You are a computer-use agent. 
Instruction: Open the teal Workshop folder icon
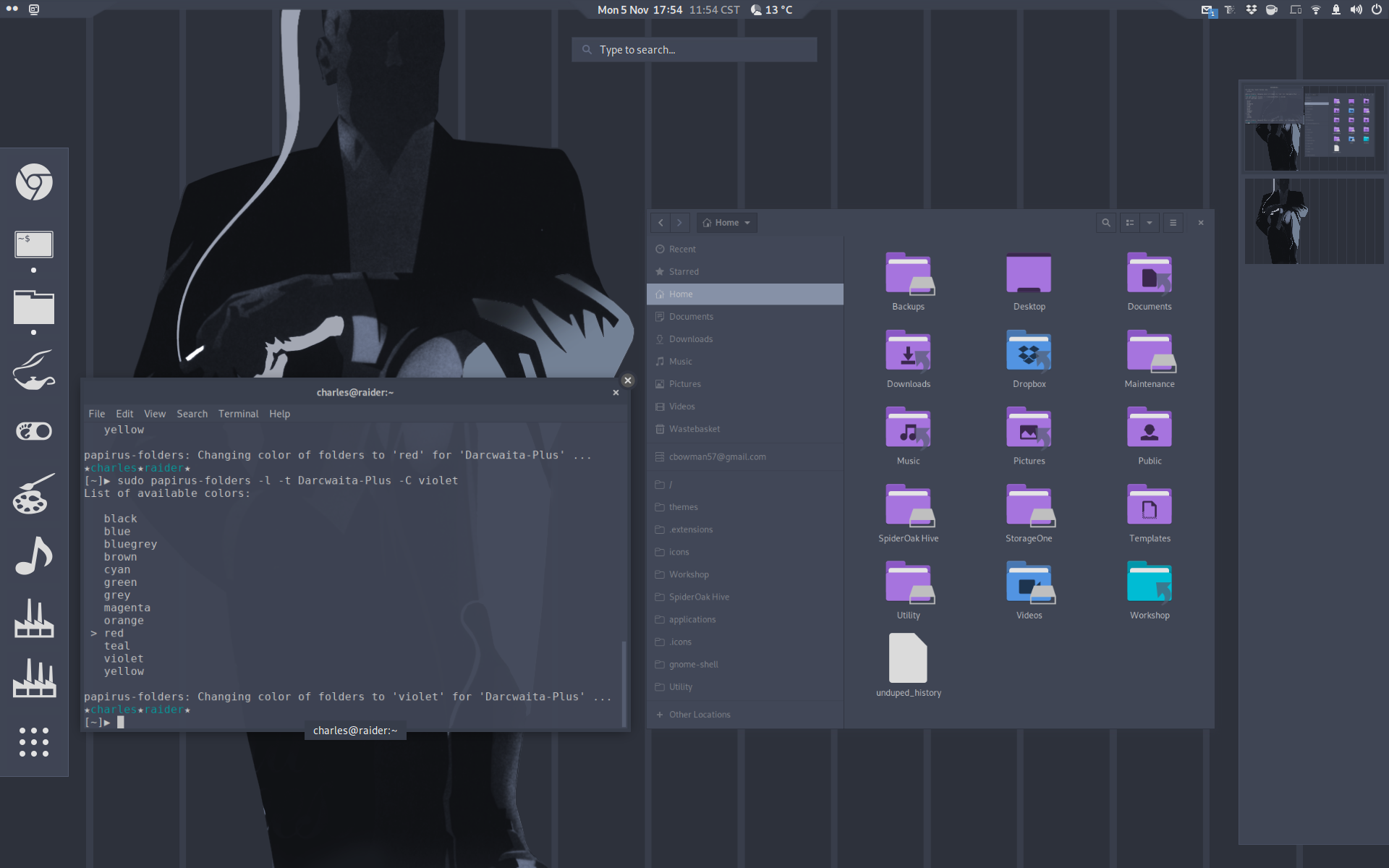(1150, 590)
